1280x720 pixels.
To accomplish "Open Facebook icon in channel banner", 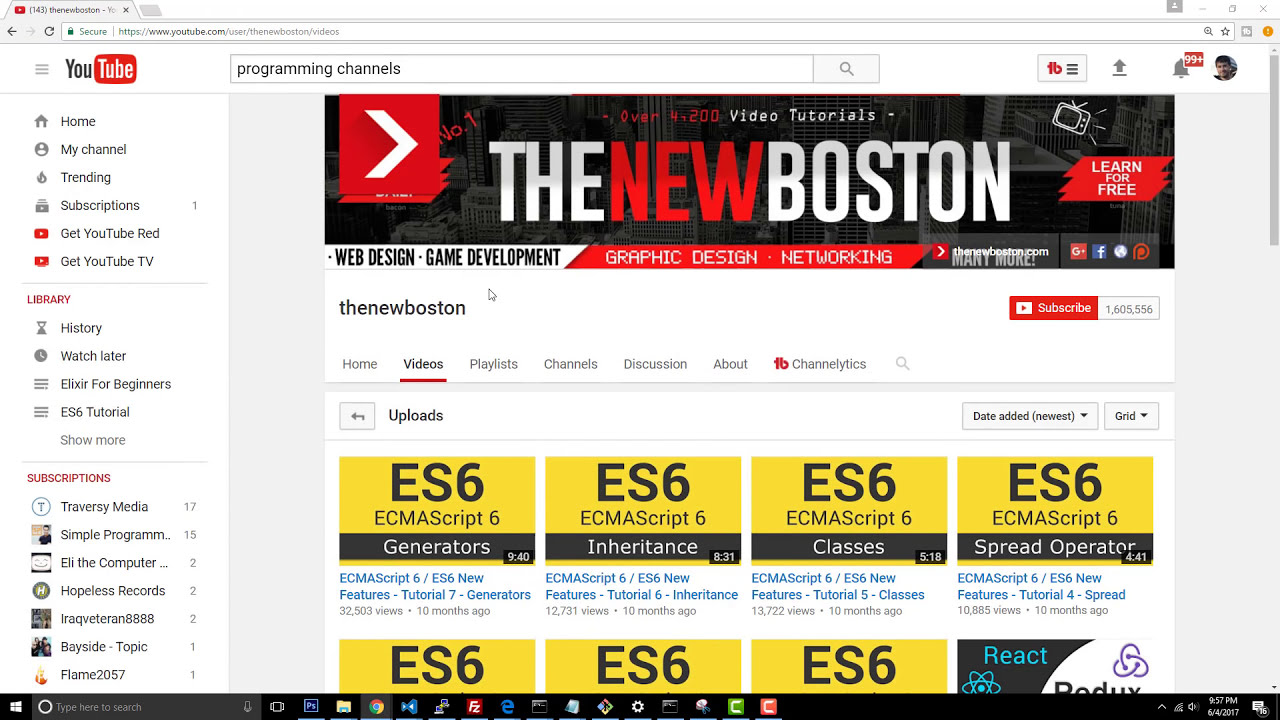I will point(1099,252).
